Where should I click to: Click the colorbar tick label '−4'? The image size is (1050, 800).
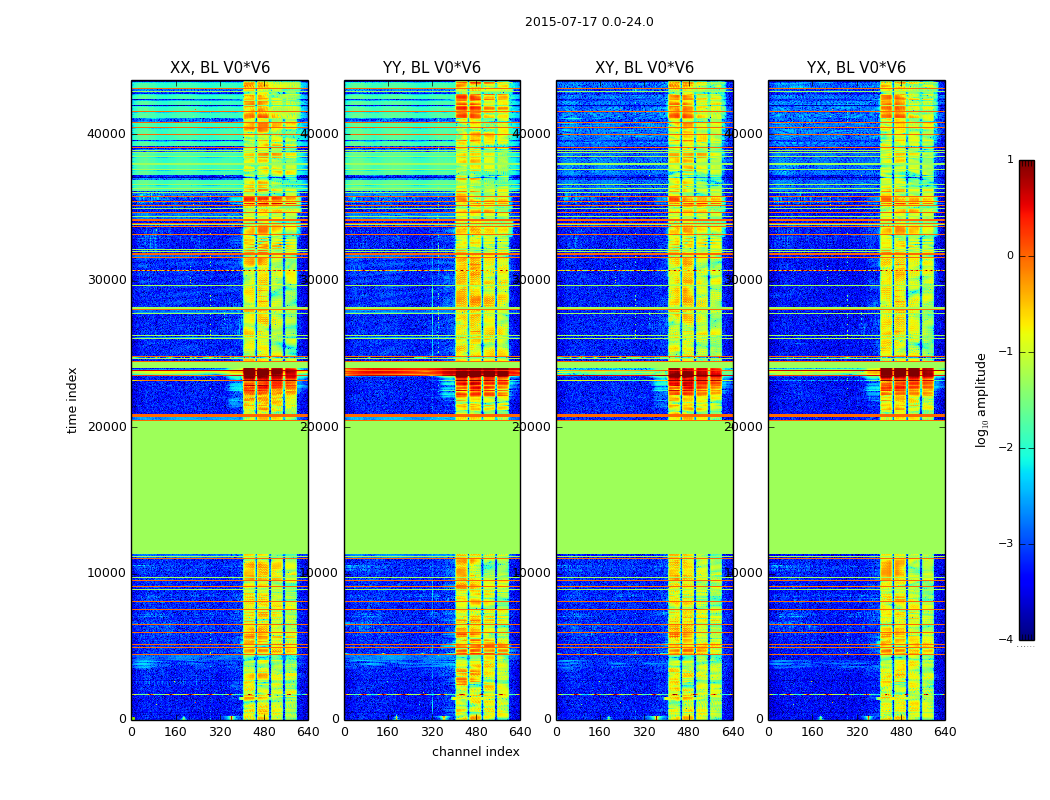coord(1006,640)
